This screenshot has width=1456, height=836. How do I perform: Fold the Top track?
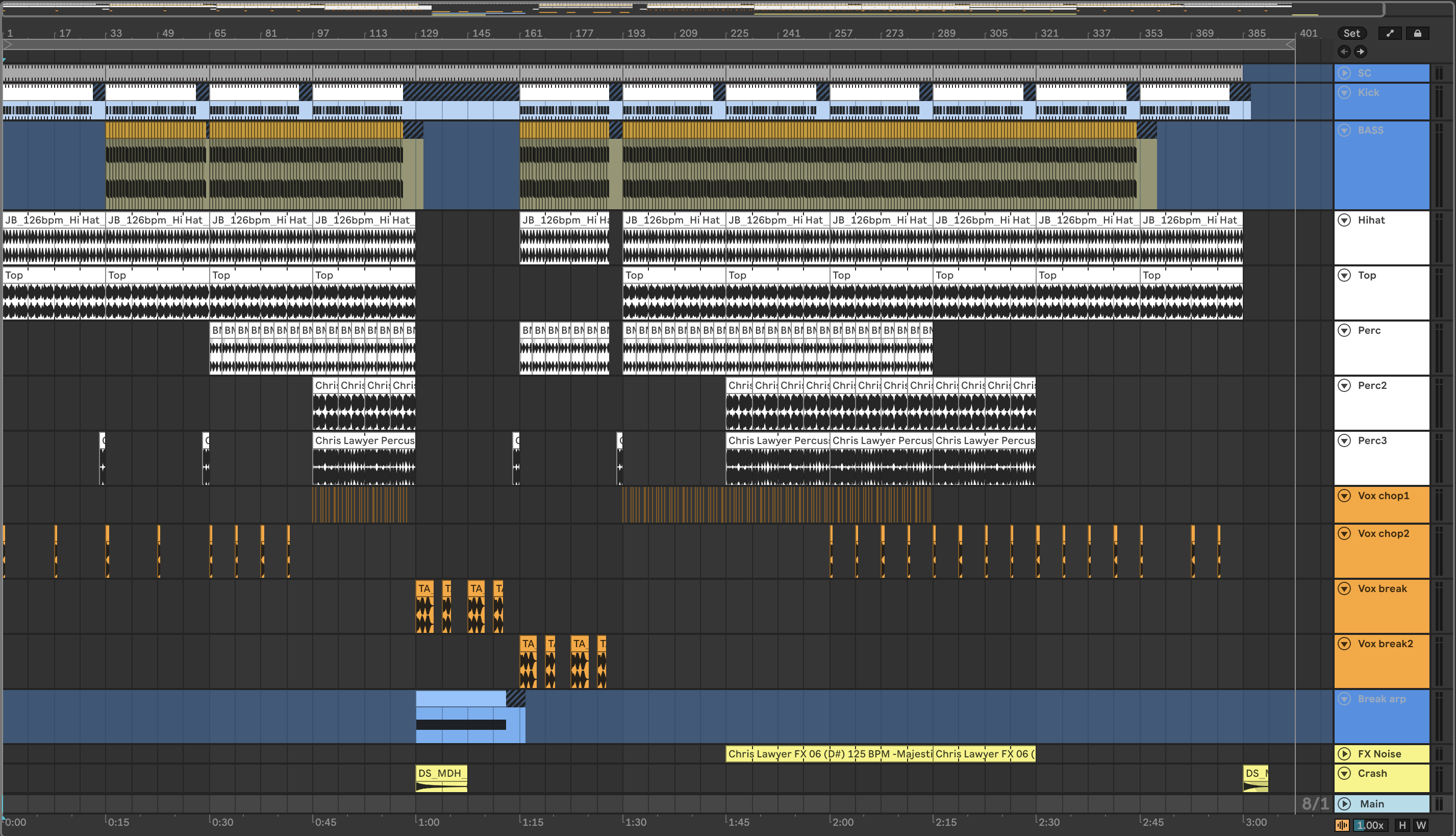pos(1344,275)
